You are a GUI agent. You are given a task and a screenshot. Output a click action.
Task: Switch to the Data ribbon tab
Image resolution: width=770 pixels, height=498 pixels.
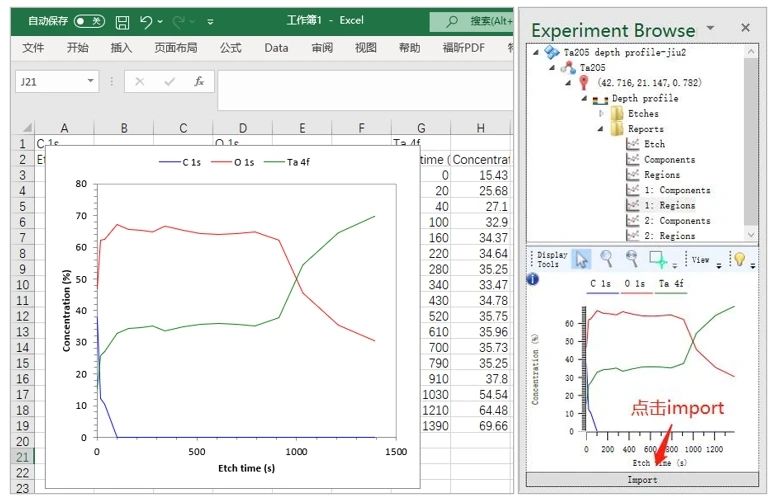click(x=276, y=48)
